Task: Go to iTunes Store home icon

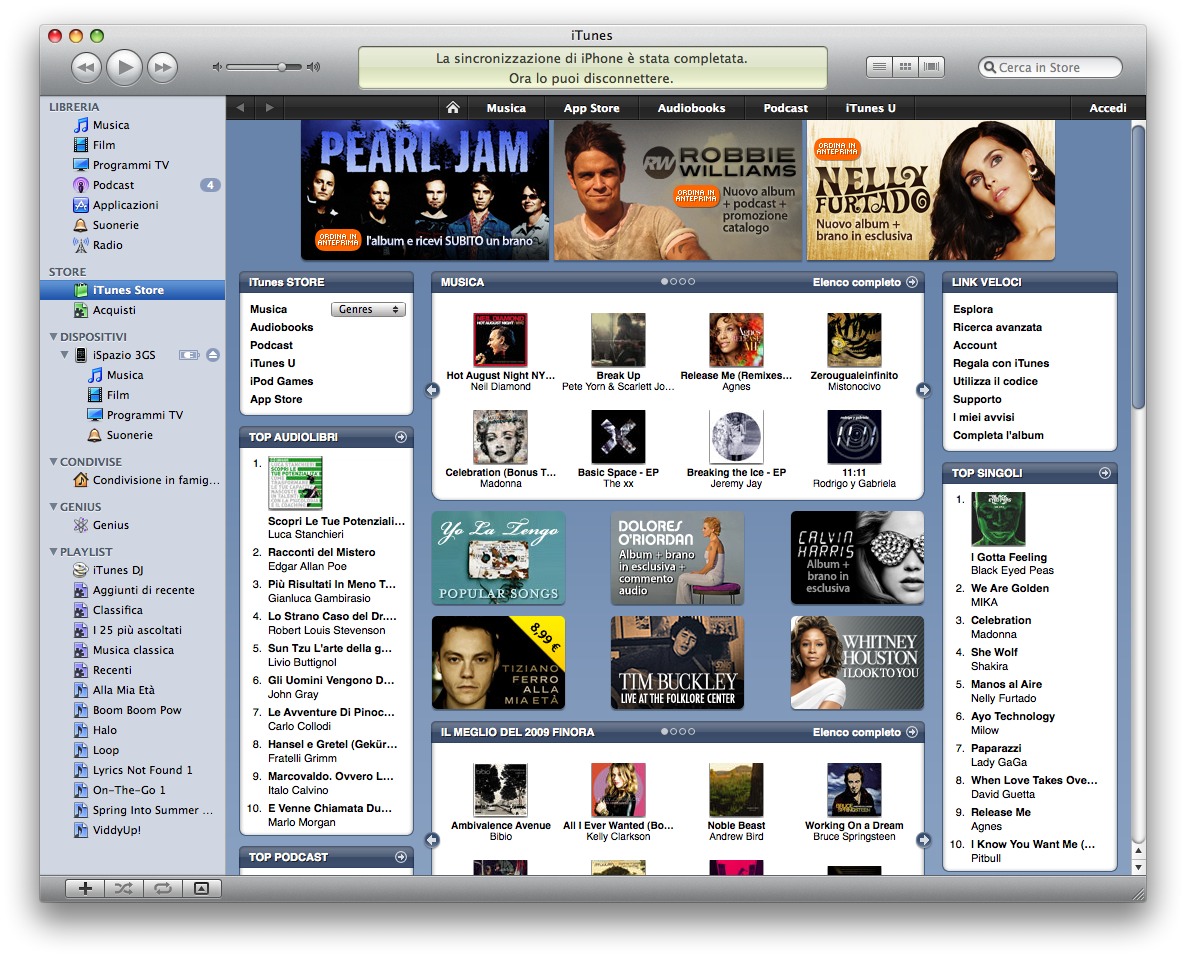Action: click(x=452, y=107)
